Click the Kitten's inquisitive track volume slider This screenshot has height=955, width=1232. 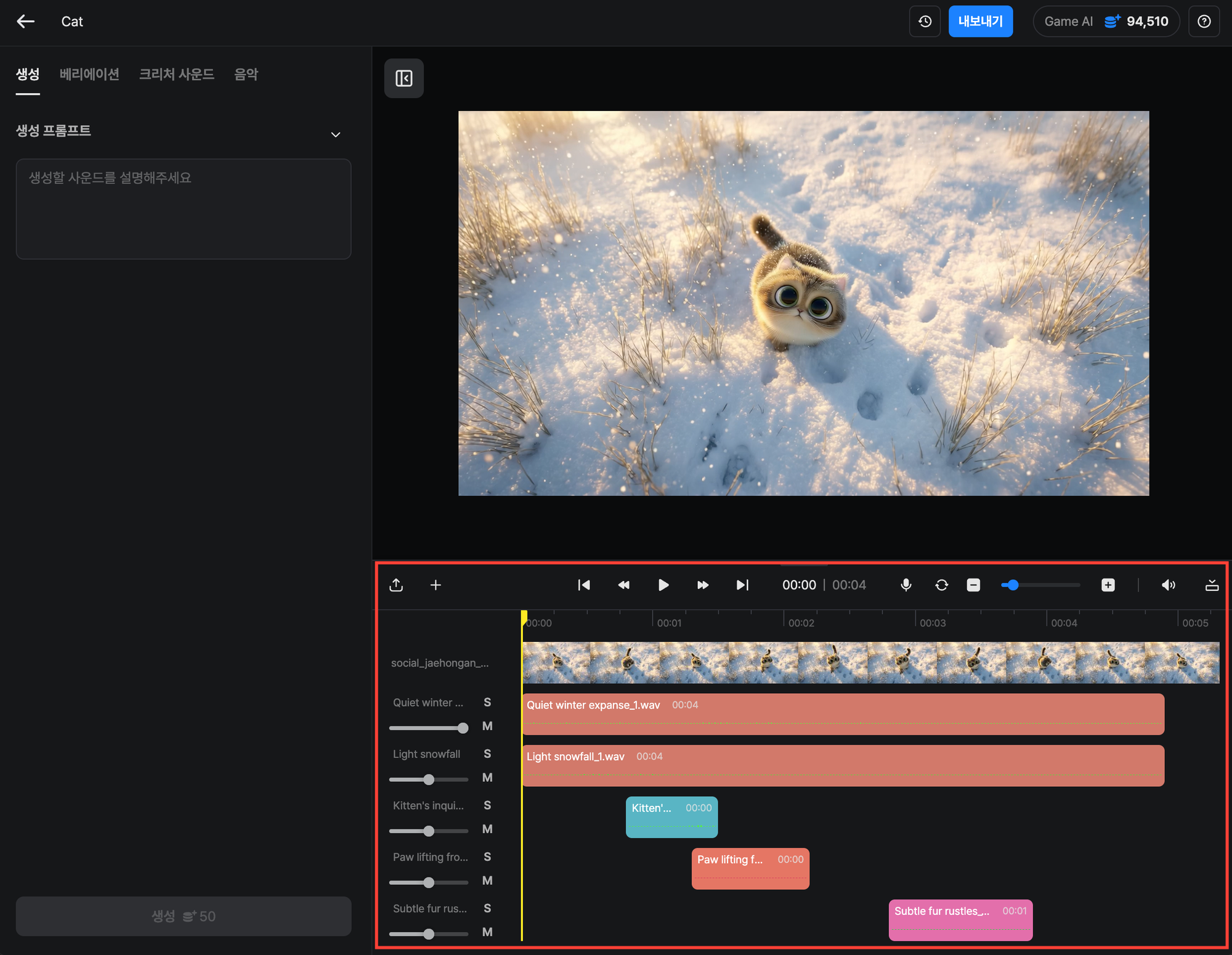tap(429, 831)
